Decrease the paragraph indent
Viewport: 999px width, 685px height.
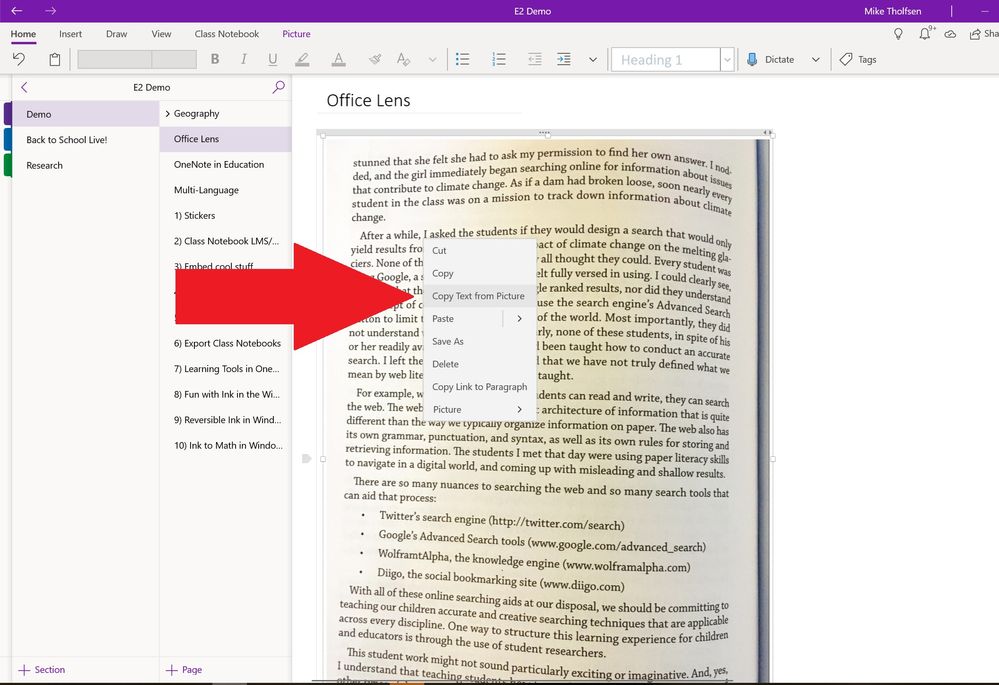pos(535,59)
